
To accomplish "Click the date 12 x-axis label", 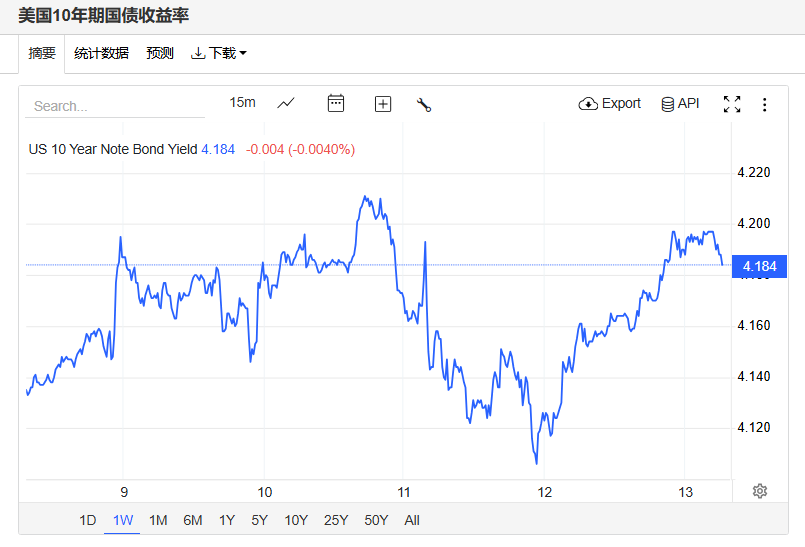I will pos(544,492).
